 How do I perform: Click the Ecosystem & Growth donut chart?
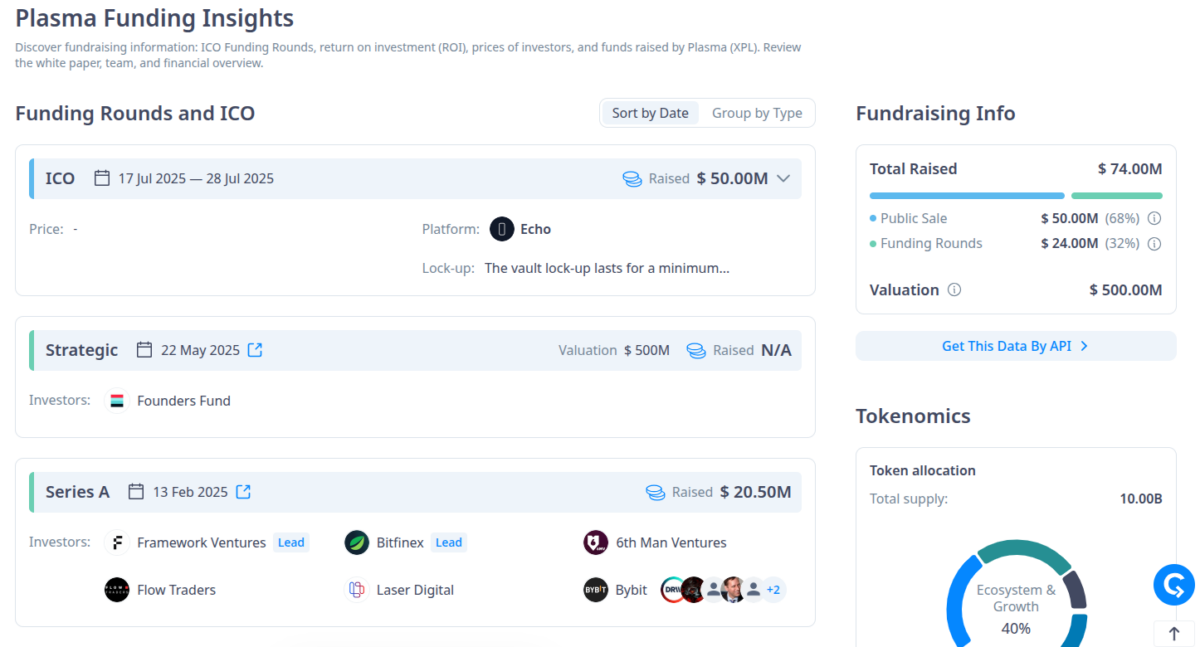coord(1016,594)
